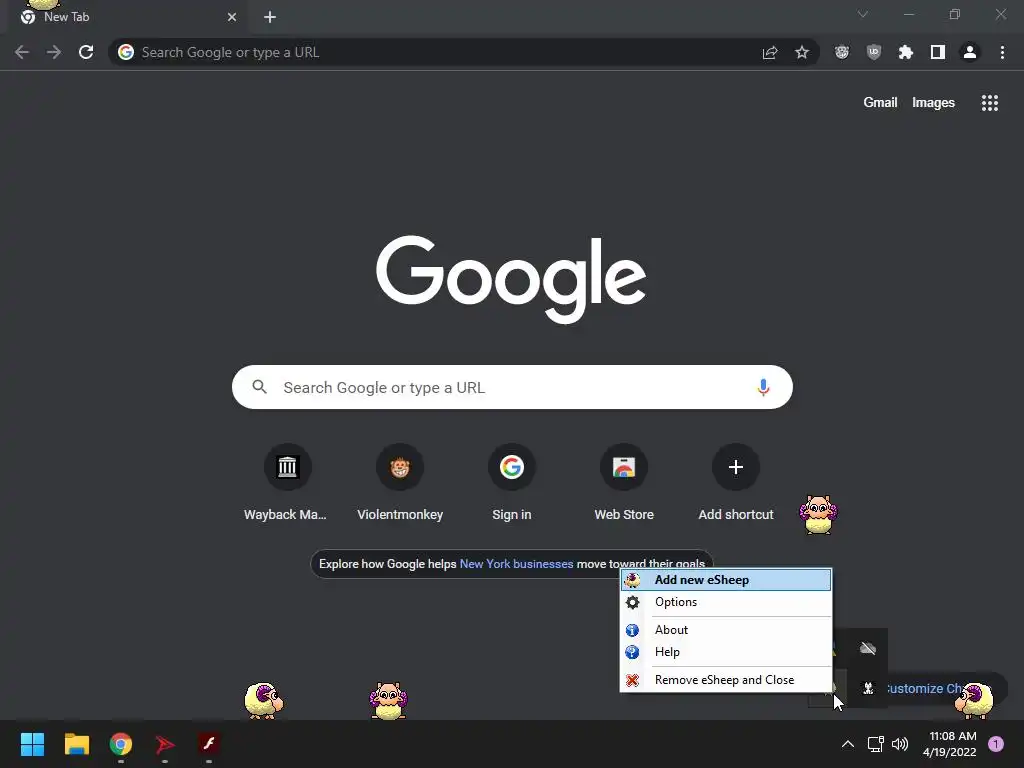Open the Wayback Machine shortcut
Viewport: 1024px width, 768px height.
click(285, 483)
